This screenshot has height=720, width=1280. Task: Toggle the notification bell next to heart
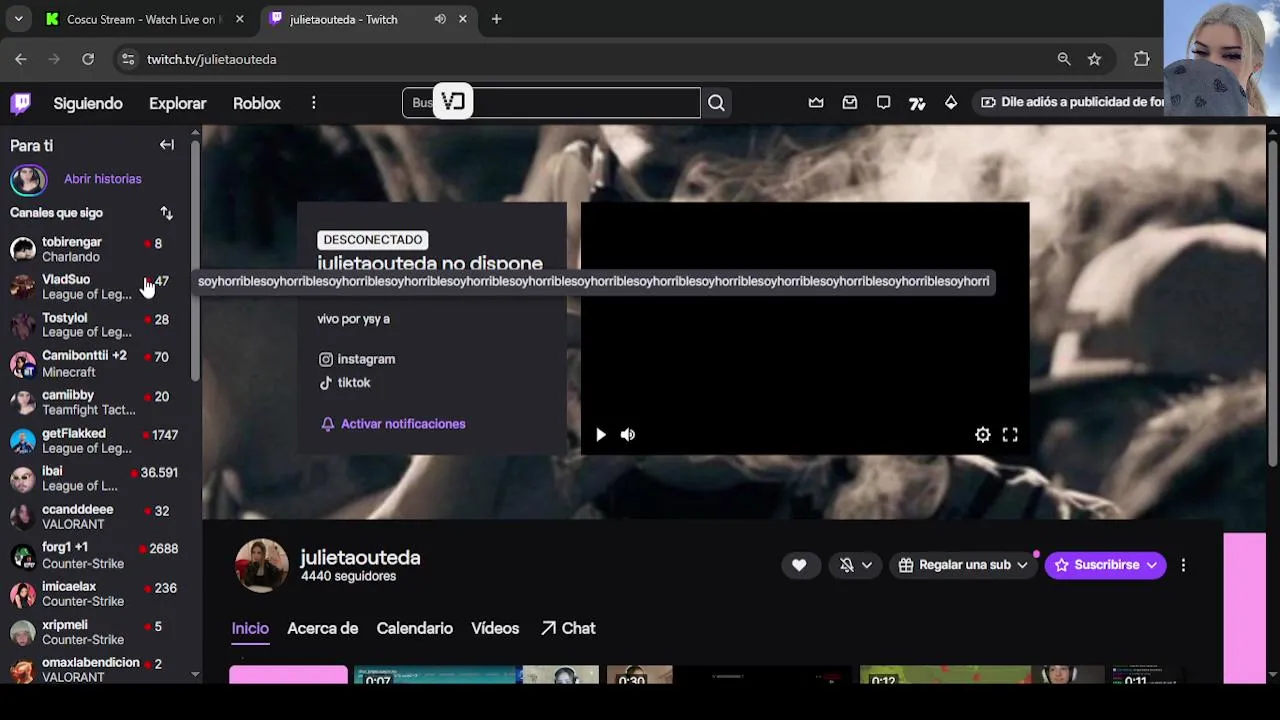(847, 565)
